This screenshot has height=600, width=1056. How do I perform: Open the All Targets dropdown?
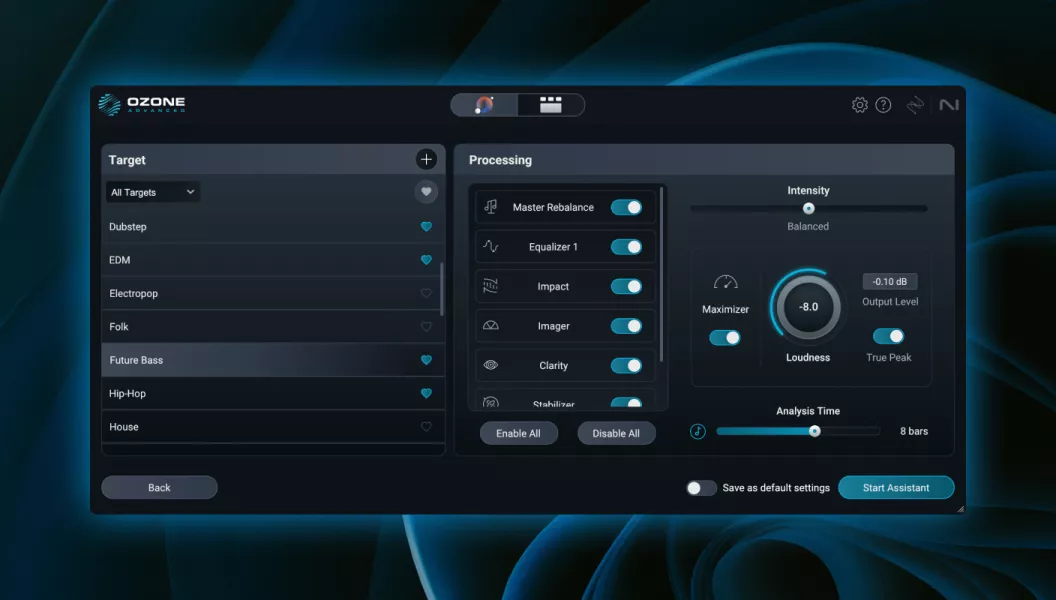153,192
